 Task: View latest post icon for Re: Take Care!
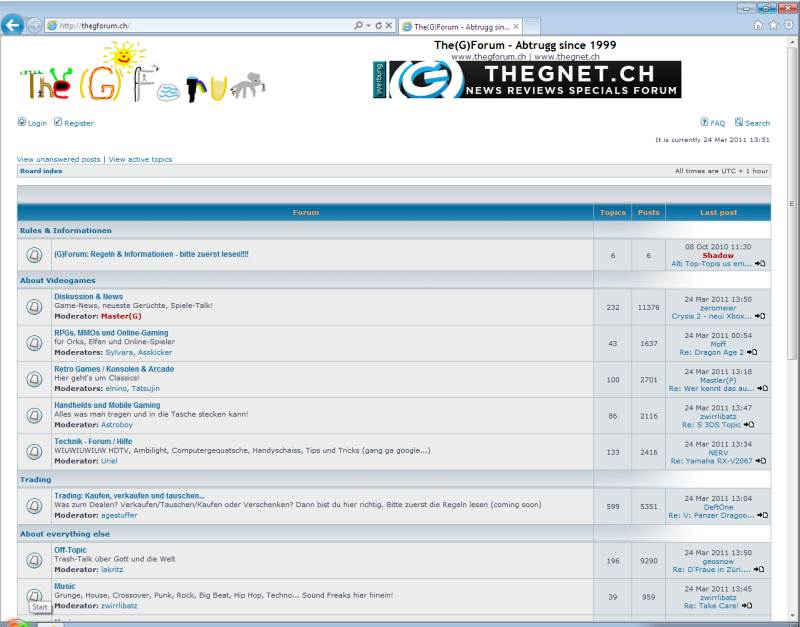pos(746,606)
